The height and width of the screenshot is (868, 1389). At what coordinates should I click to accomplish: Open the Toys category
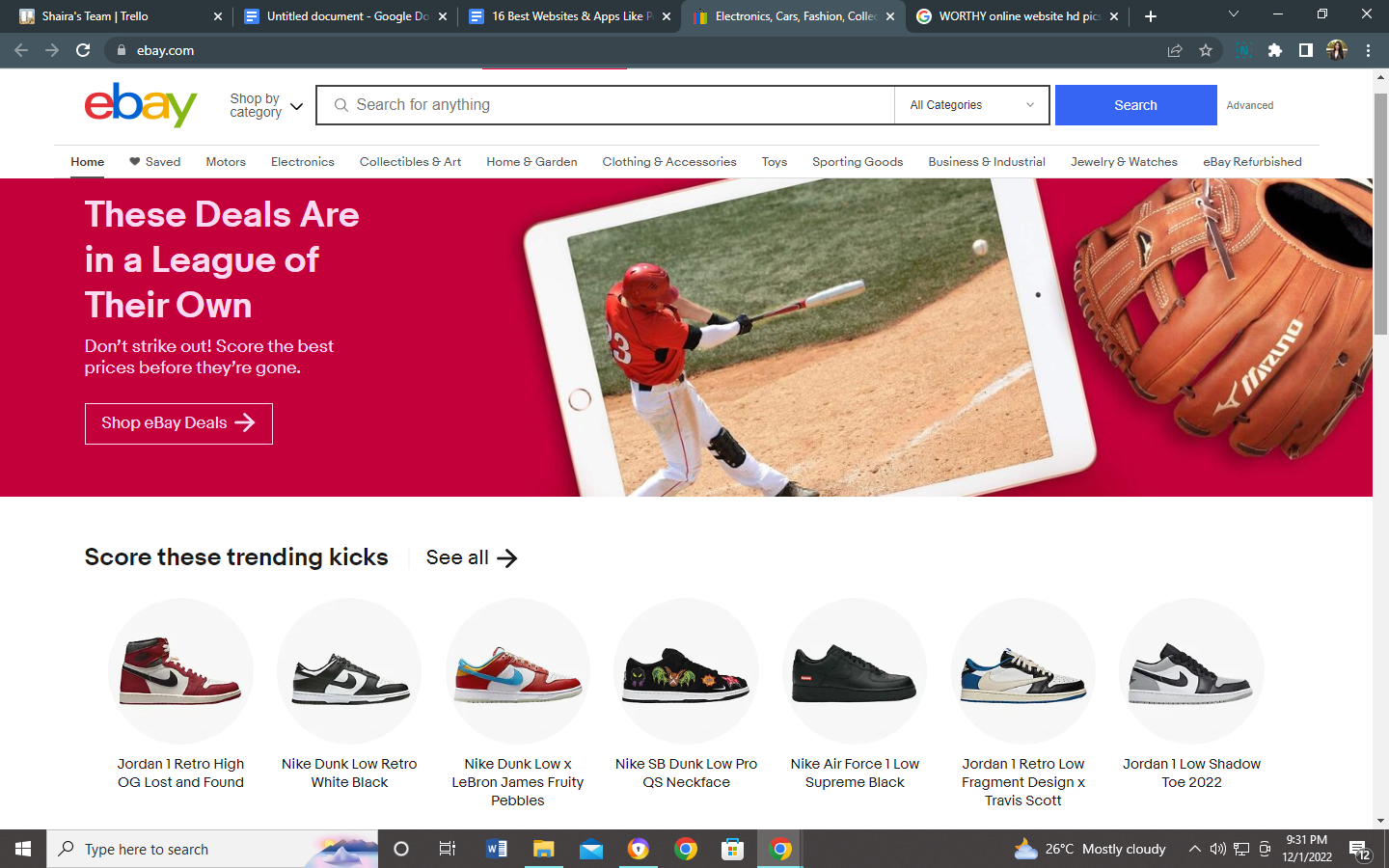tap(775, 162)
